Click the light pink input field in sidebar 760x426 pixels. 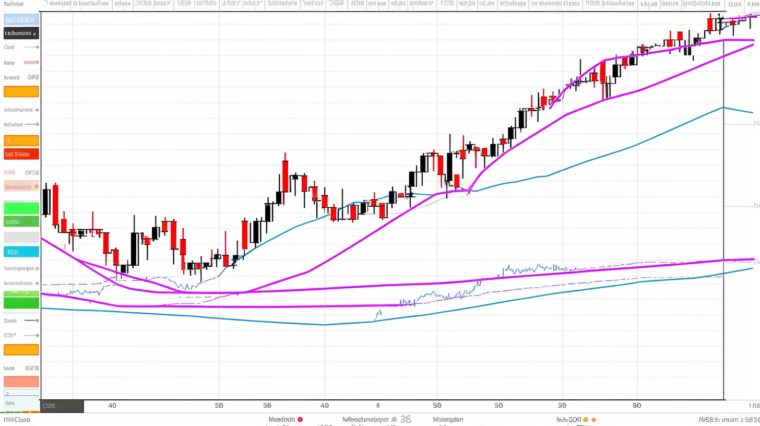click(x=21, y=186)
